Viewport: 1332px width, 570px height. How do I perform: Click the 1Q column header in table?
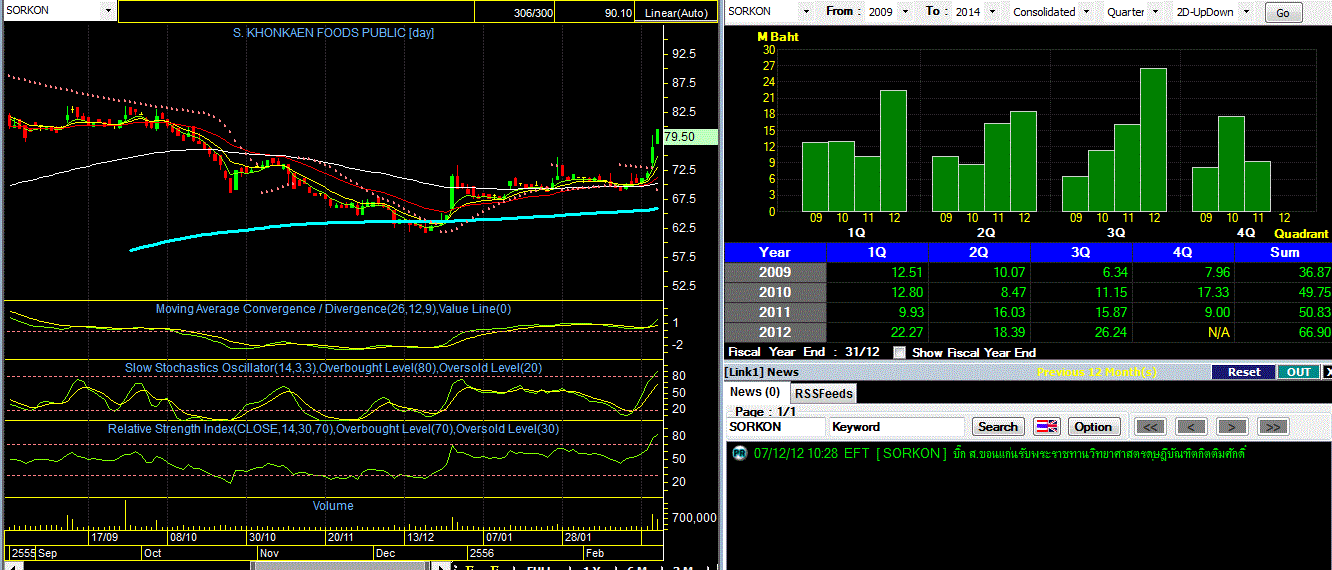pos(876,252)
